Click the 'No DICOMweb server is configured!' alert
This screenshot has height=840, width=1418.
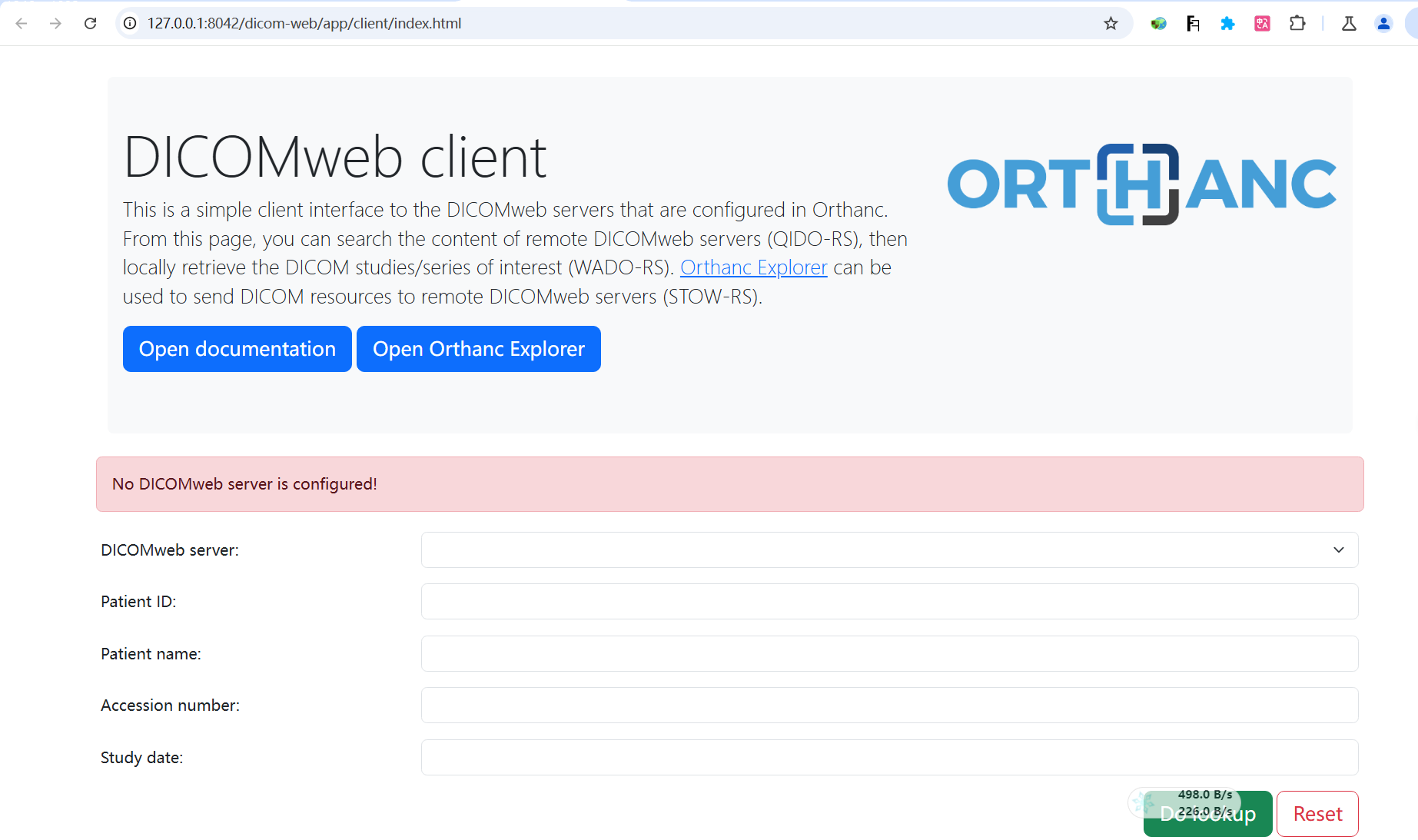(730, 484)
